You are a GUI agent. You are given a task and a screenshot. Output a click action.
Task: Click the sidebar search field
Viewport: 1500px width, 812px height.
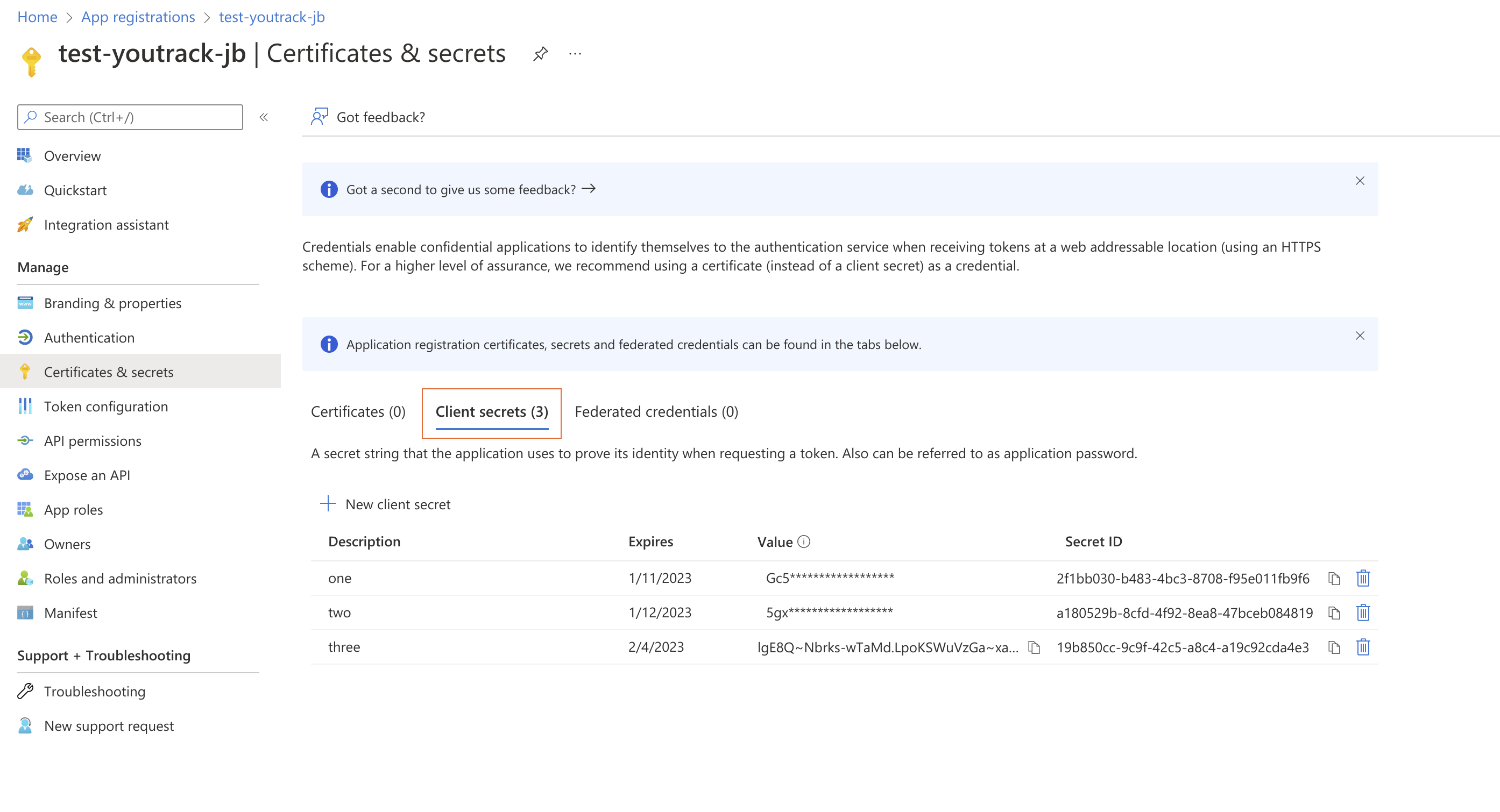(x=129, y=117)
